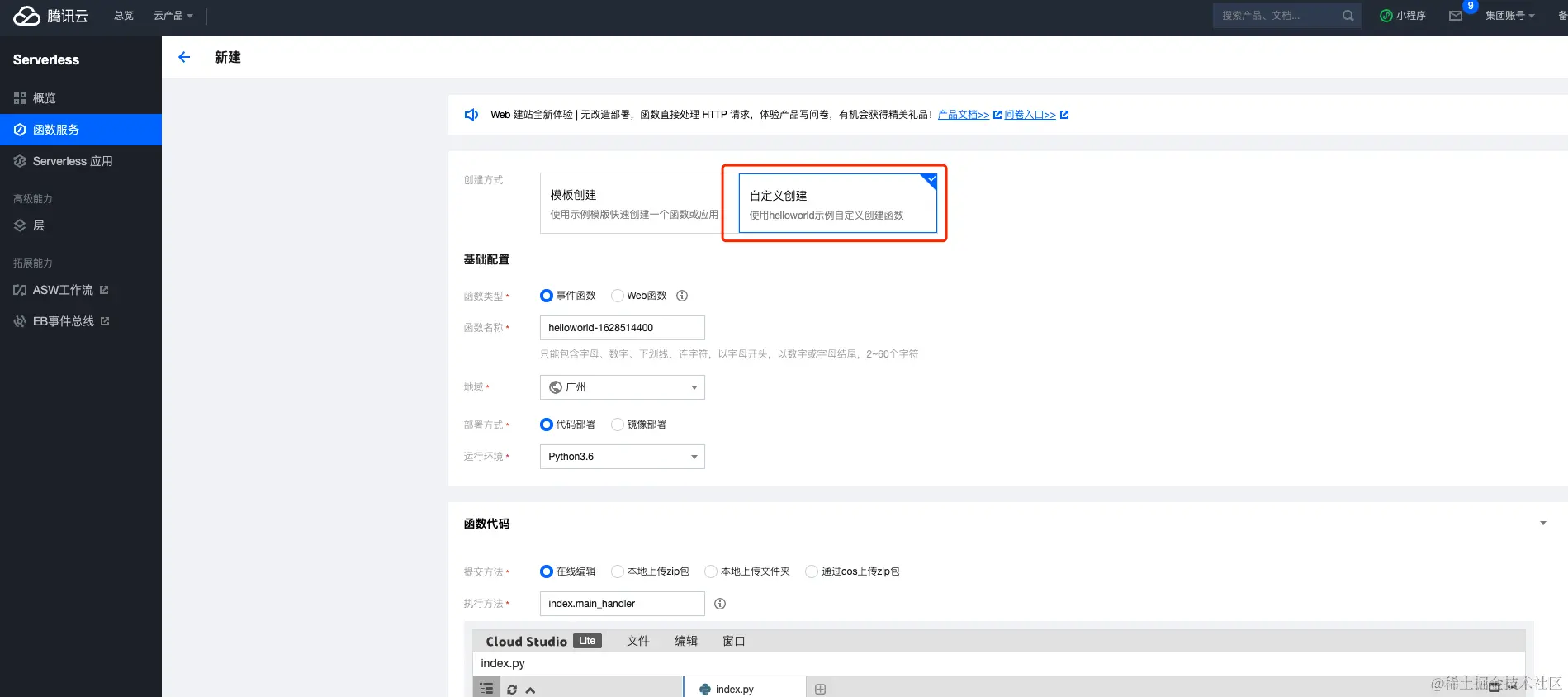Select the 本地上传zip包 radio button
This screenshot has width=1568, height=697.
(618, 571)
